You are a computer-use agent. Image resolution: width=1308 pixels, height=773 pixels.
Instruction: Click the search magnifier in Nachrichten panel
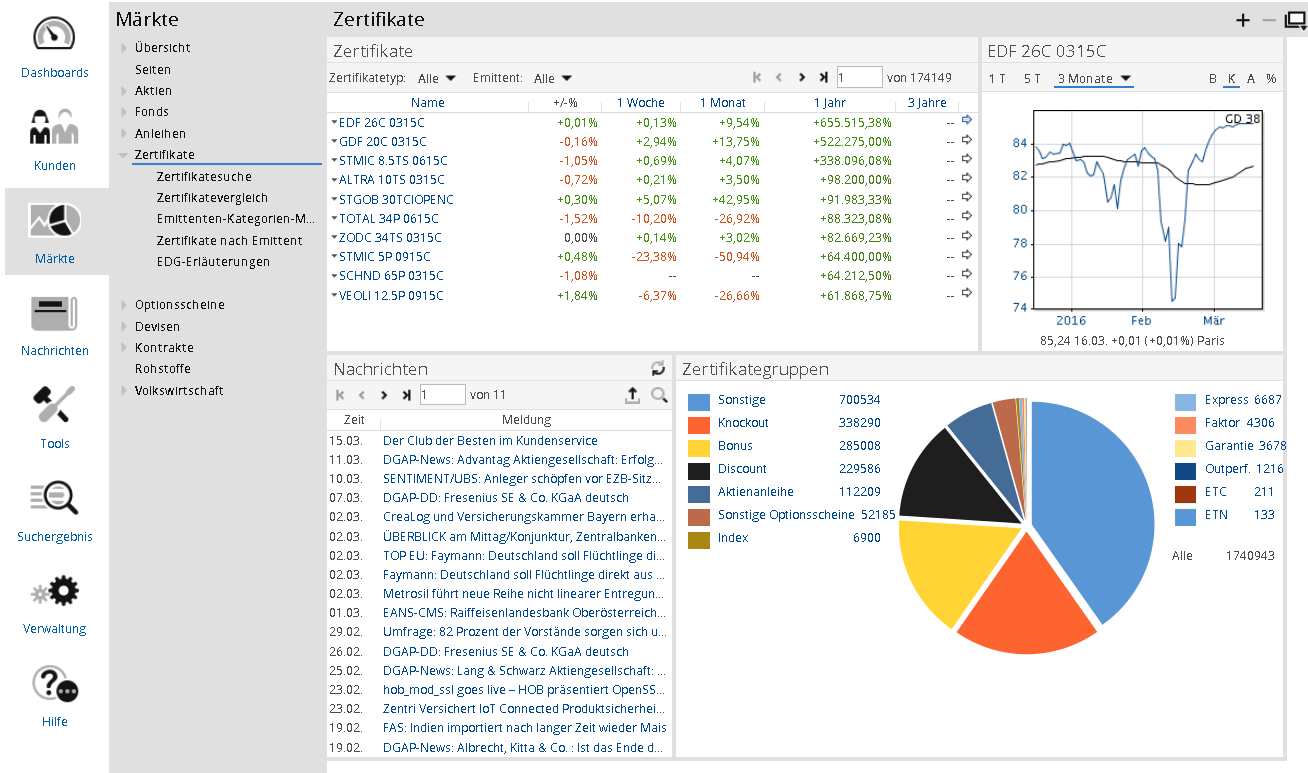[659, 396]
